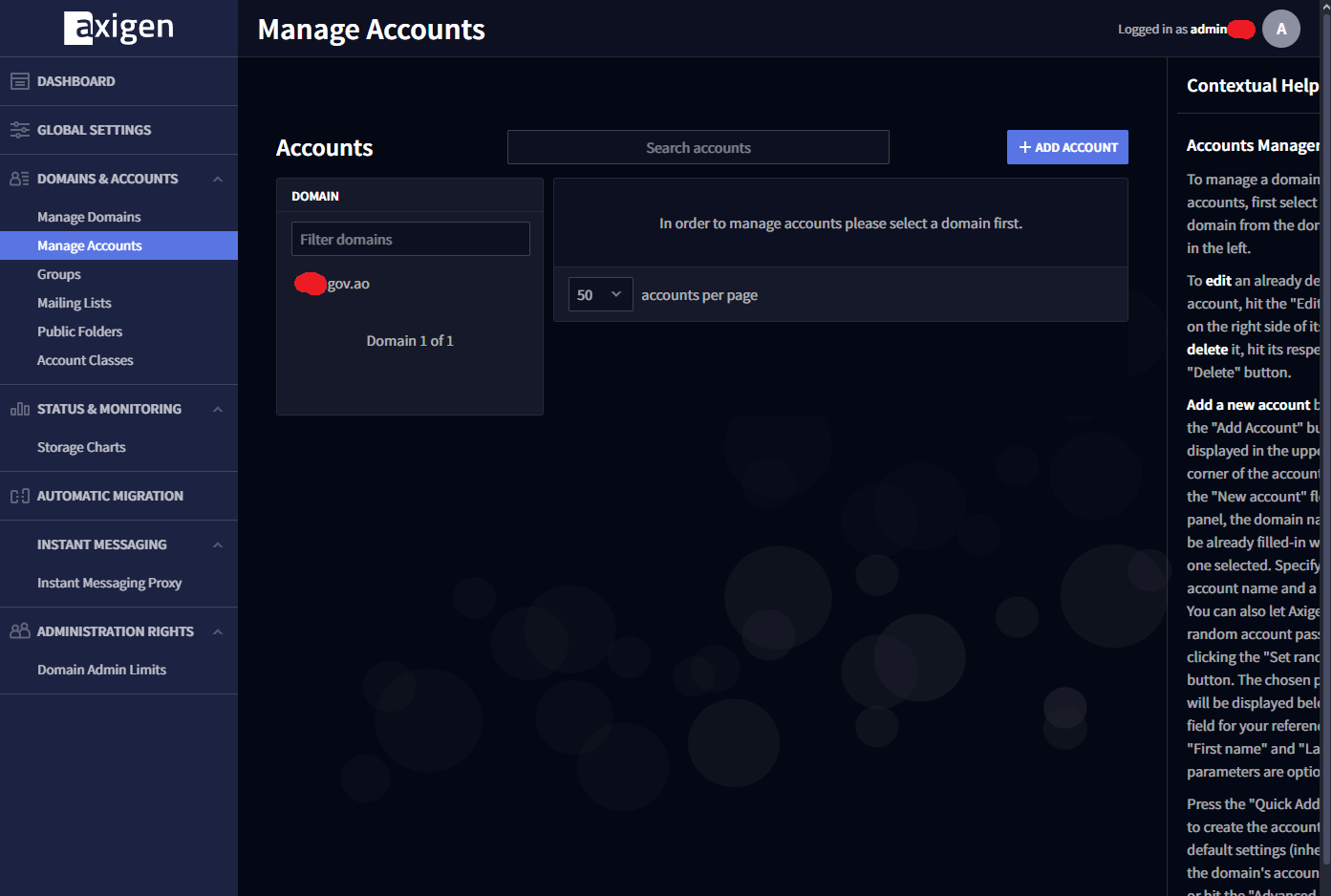Click the Filter domains input

(410, 239)
